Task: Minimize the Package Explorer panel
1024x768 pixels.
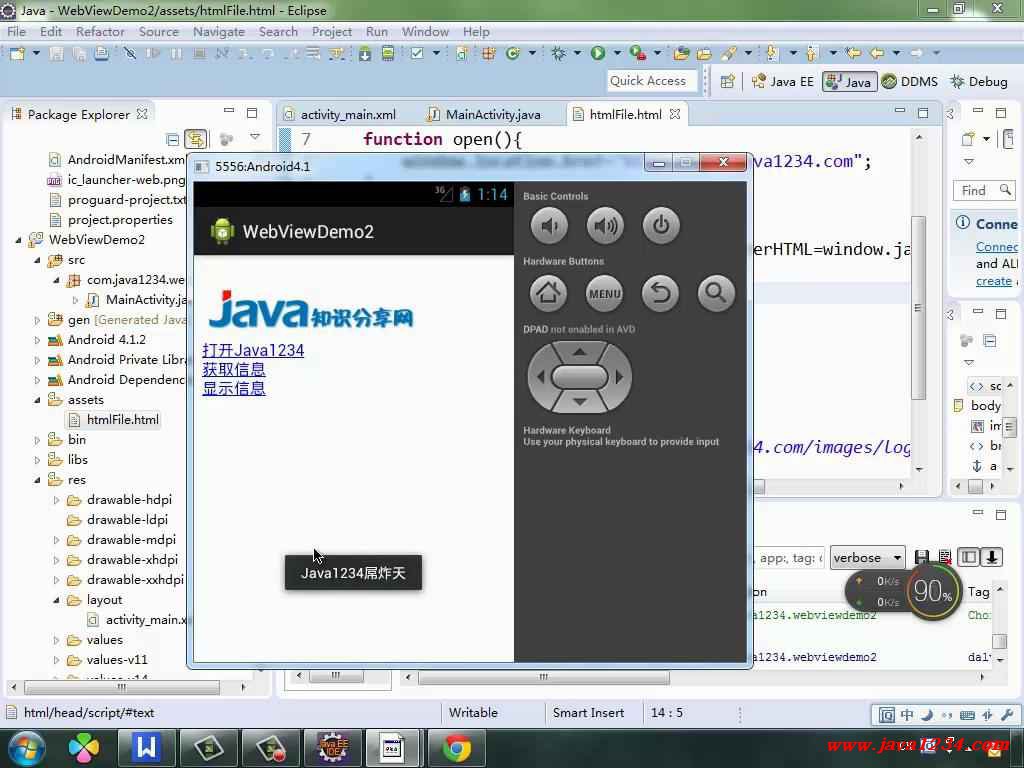Action: tap(229, 112)
